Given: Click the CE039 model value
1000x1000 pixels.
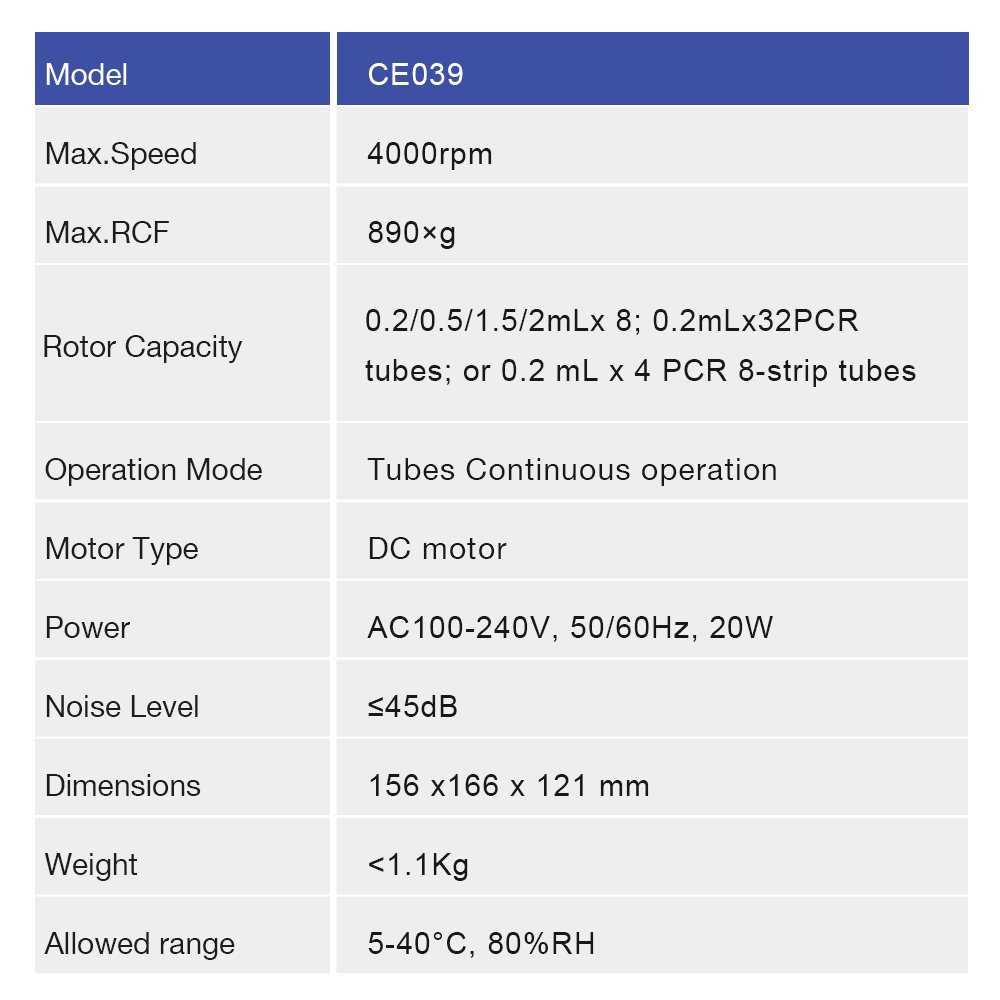Looking at the screenshot, I should pyautogui.click(x=416, y=74).
